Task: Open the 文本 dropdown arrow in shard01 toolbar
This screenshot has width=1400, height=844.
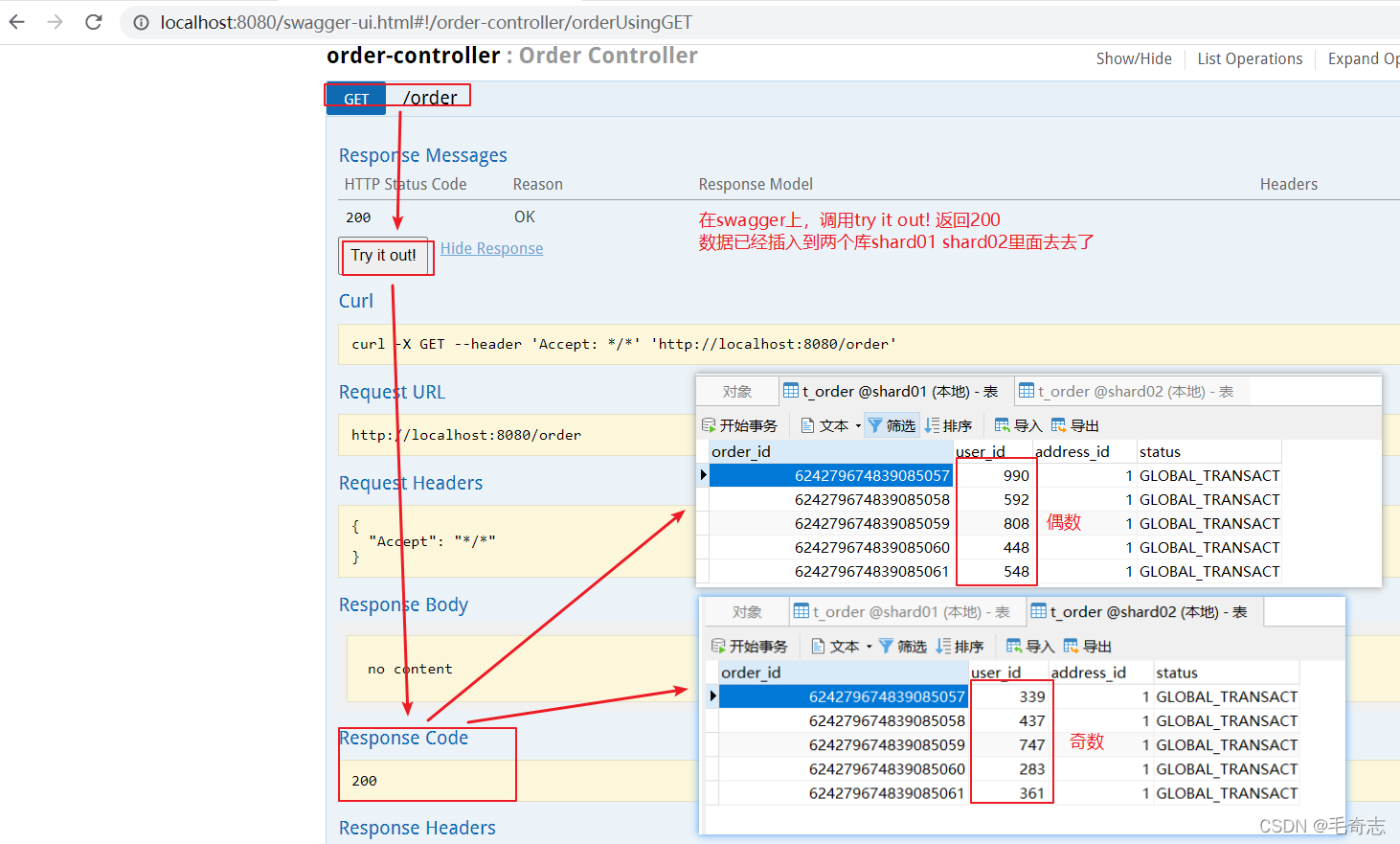Action: pyautogui.click(x=858, y=425)
